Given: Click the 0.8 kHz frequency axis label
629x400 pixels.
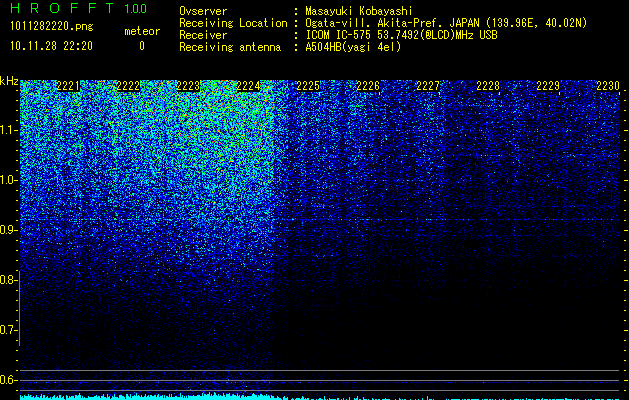Looking at the screenshot, I should tap(8, 280).
